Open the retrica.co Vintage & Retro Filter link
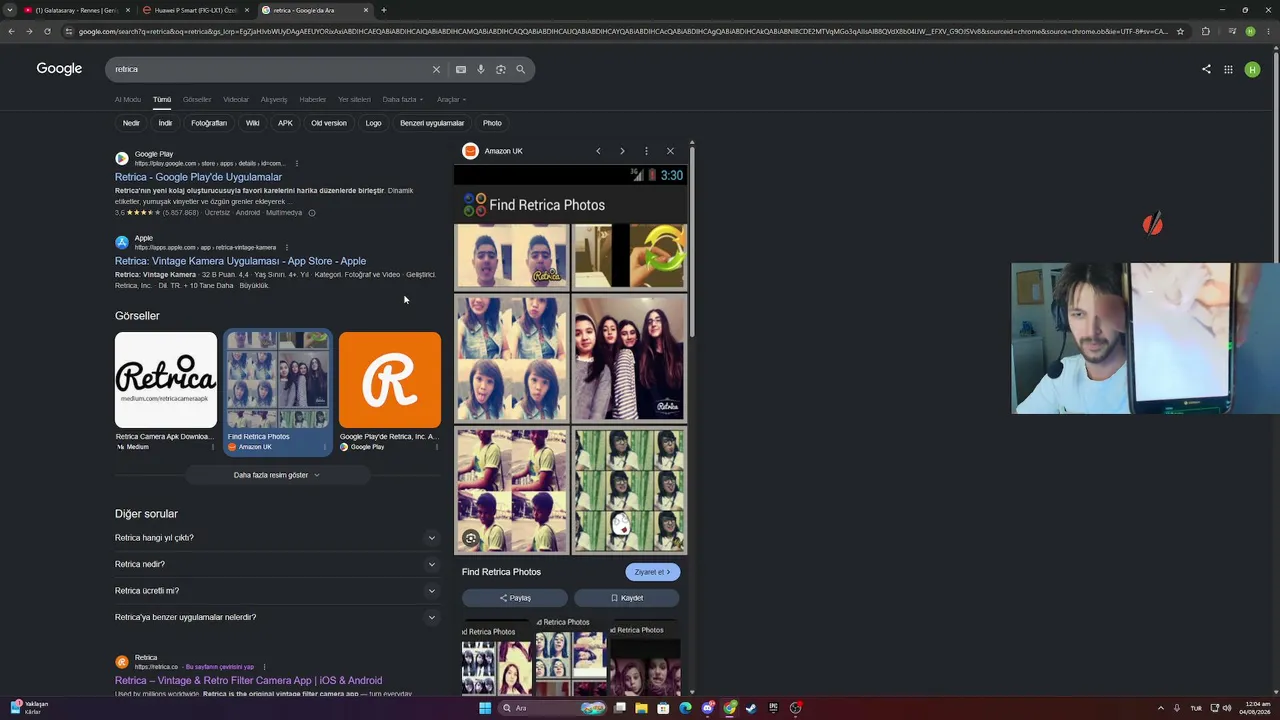 248,681
